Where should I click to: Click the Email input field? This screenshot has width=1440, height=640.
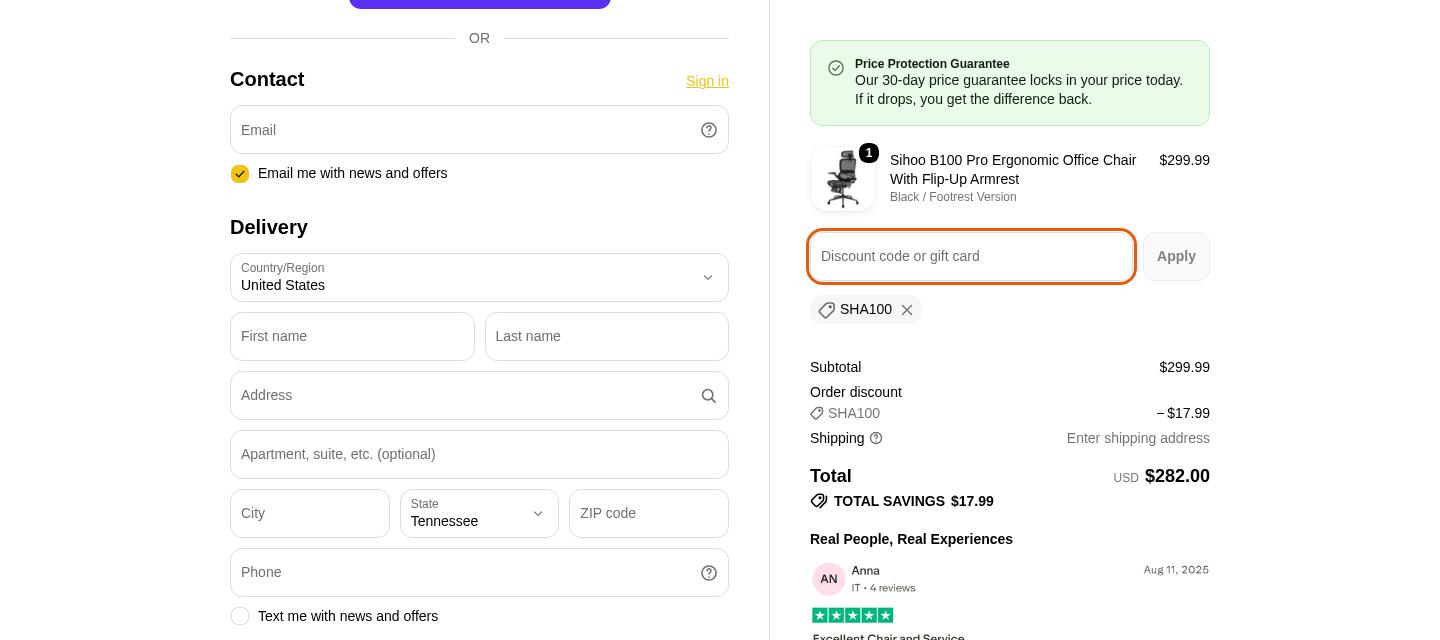[479, 130]
